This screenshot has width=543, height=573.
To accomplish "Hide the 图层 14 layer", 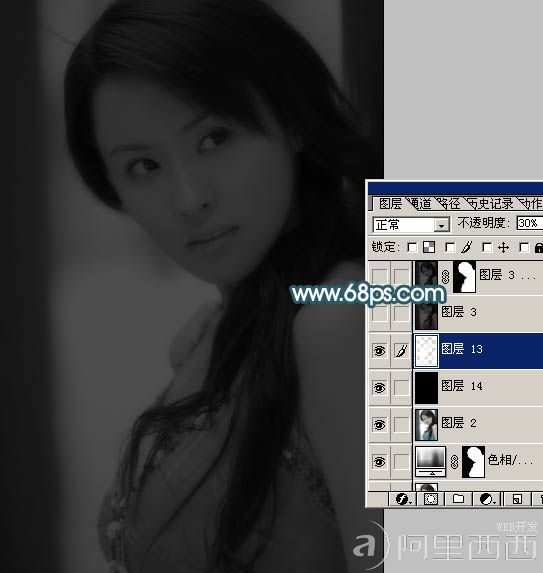I will (379, 388).
